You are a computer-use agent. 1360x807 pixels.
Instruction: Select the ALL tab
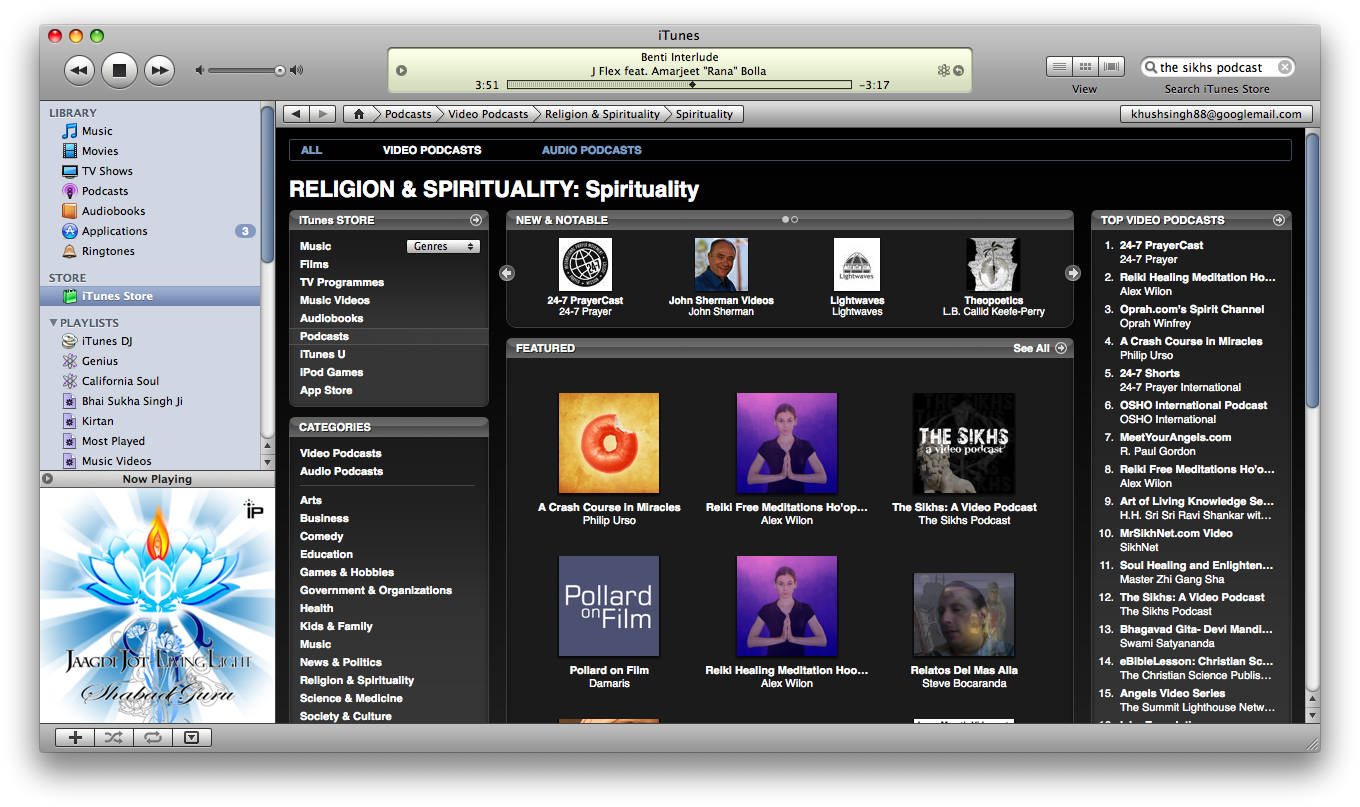[x=312, y=150]
